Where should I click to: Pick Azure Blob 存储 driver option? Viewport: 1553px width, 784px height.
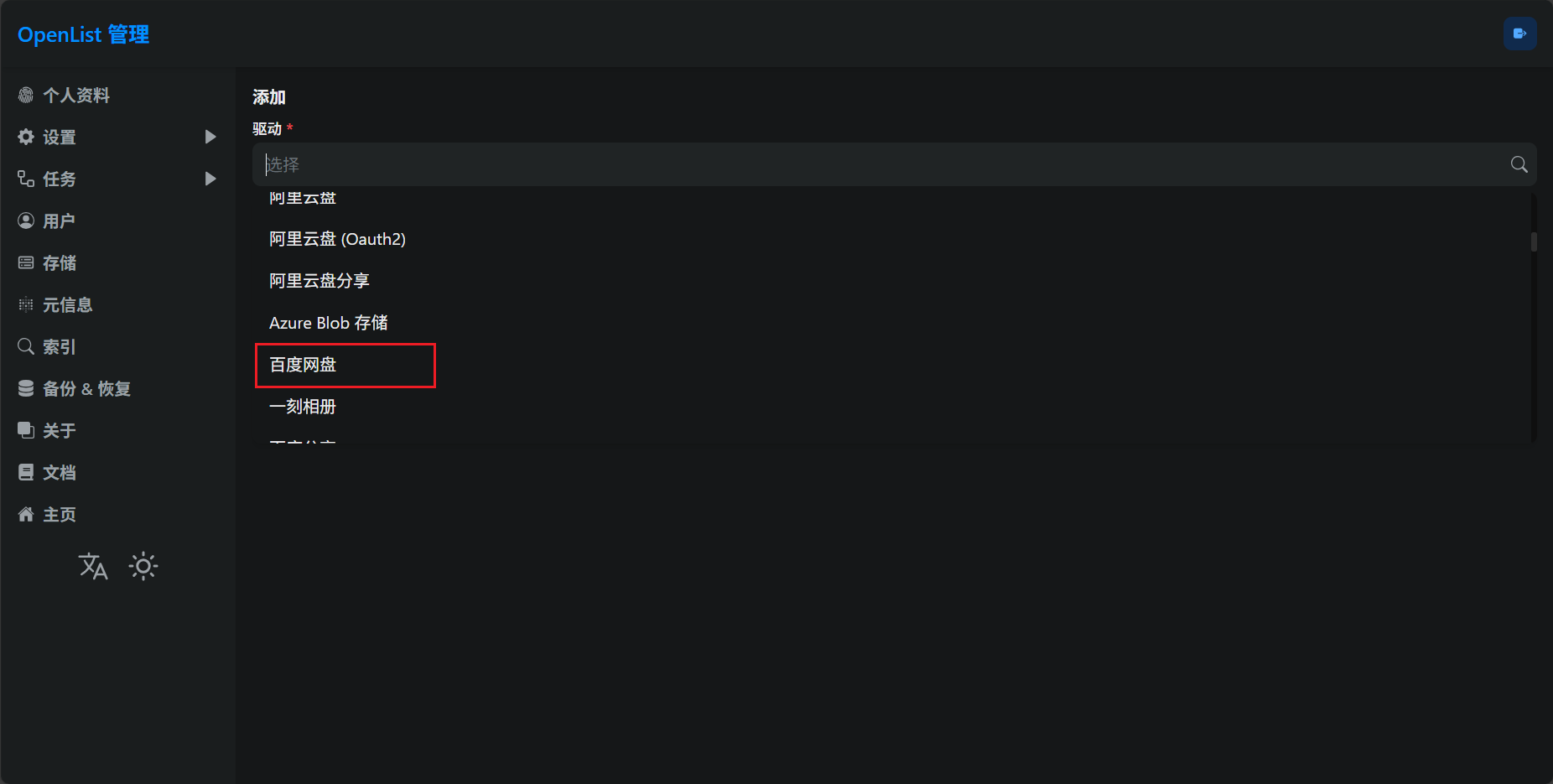(328, 324)
